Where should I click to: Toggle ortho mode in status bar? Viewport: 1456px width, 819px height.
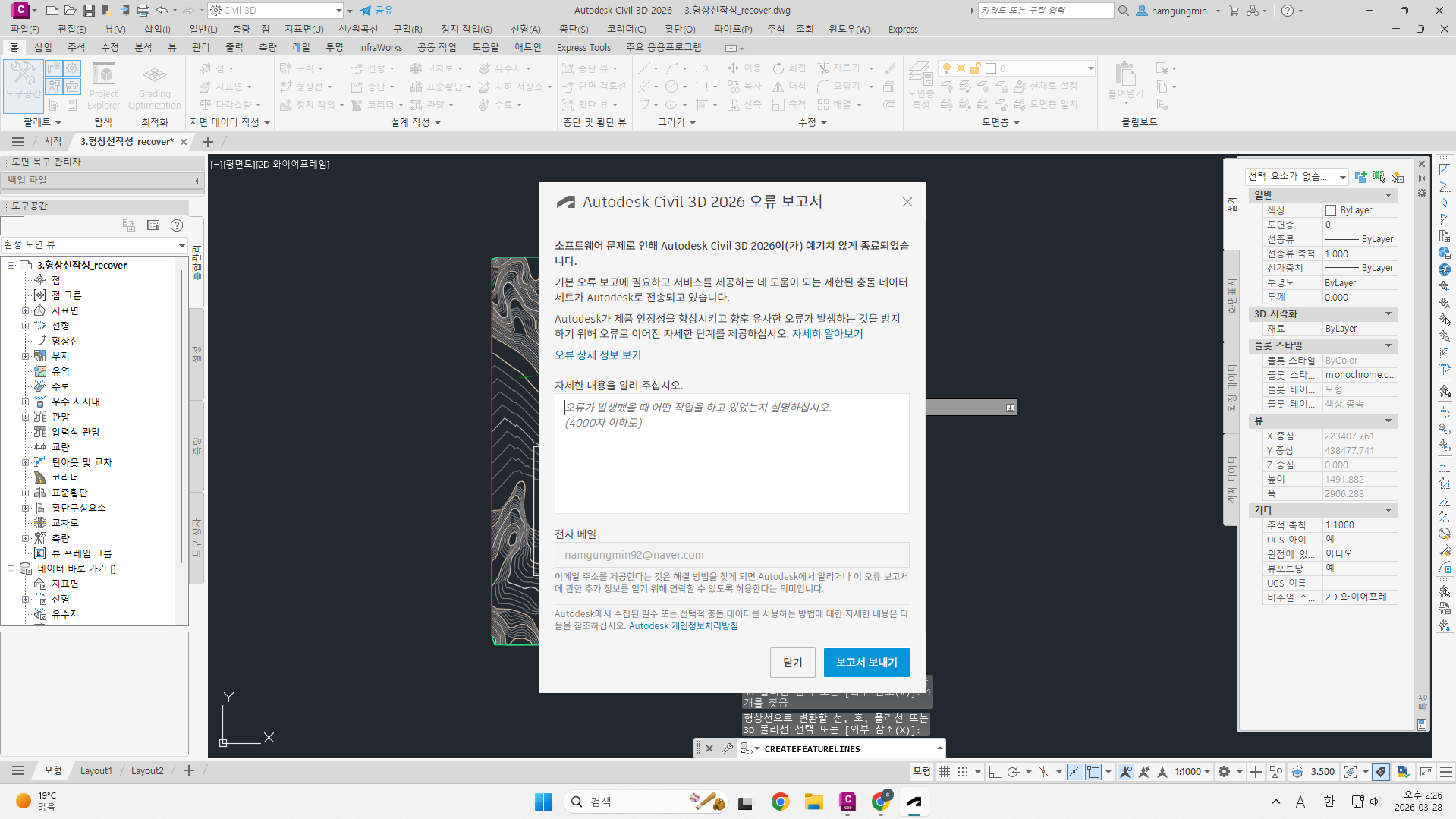tap(995, 772)
